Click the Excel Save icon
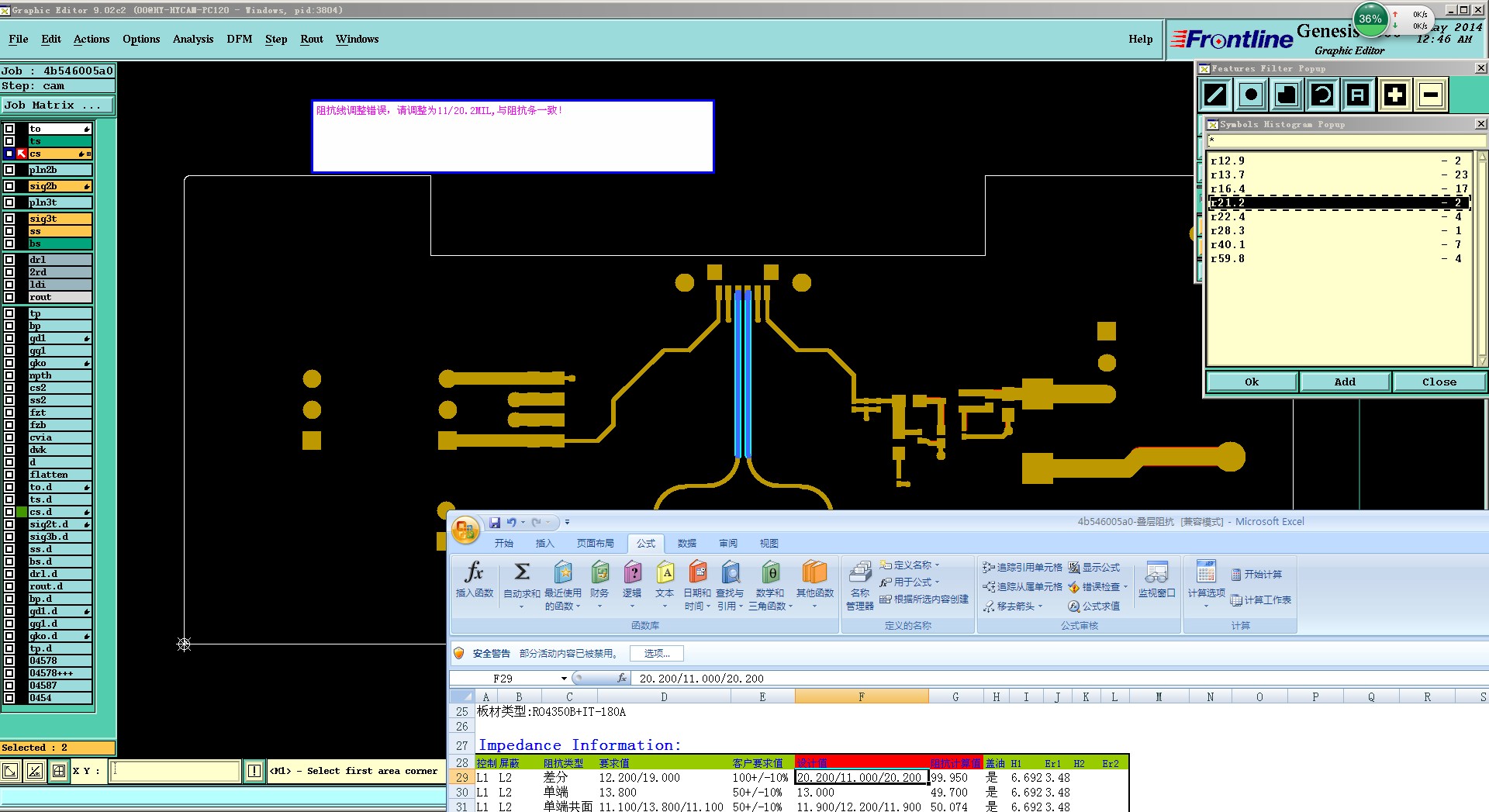Image resolution: width=1489 pixels, height=812 pixels. (495, 523)
